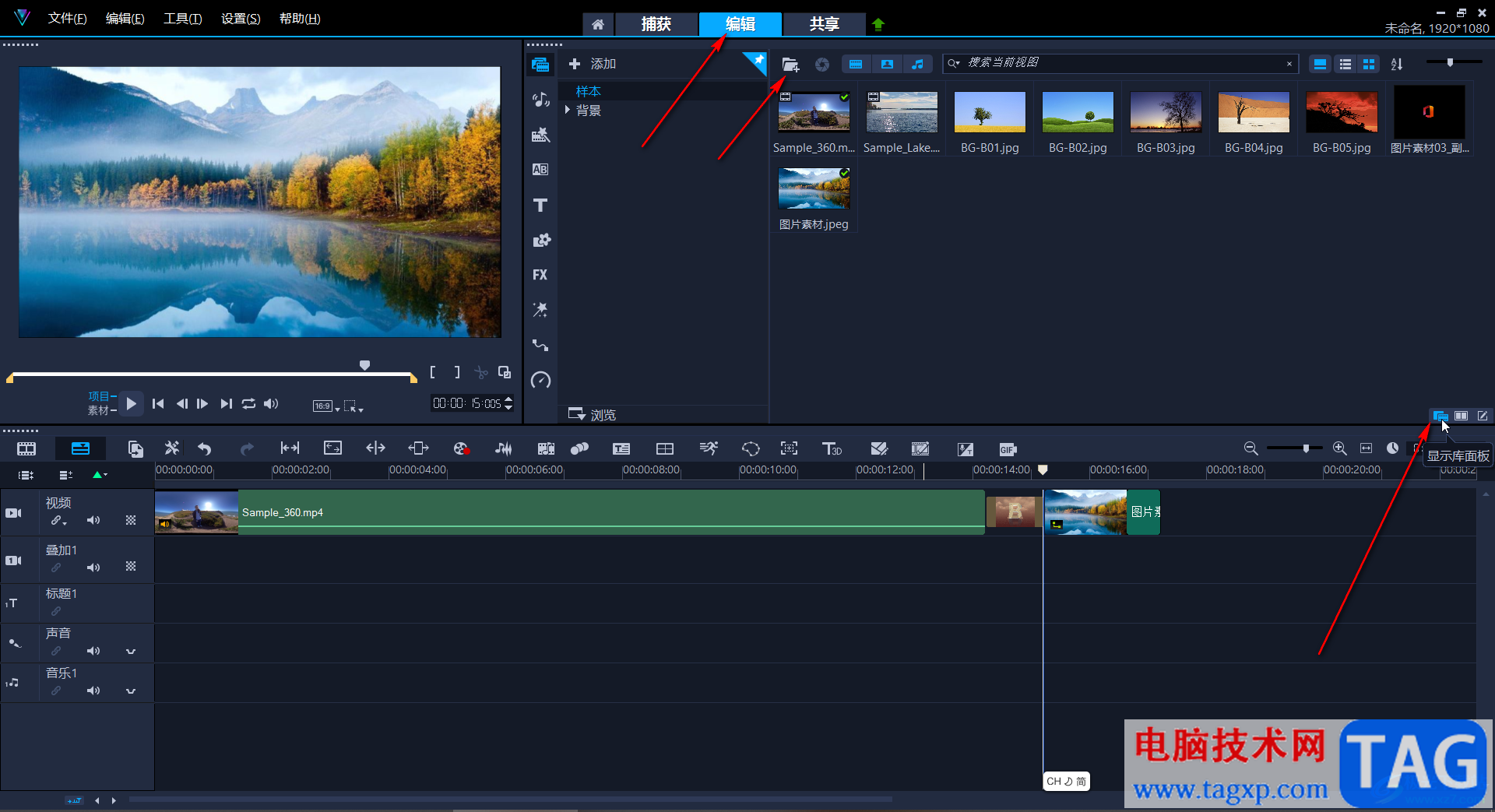
Task: Switch to the 共享 share tab
Action: 824,24
